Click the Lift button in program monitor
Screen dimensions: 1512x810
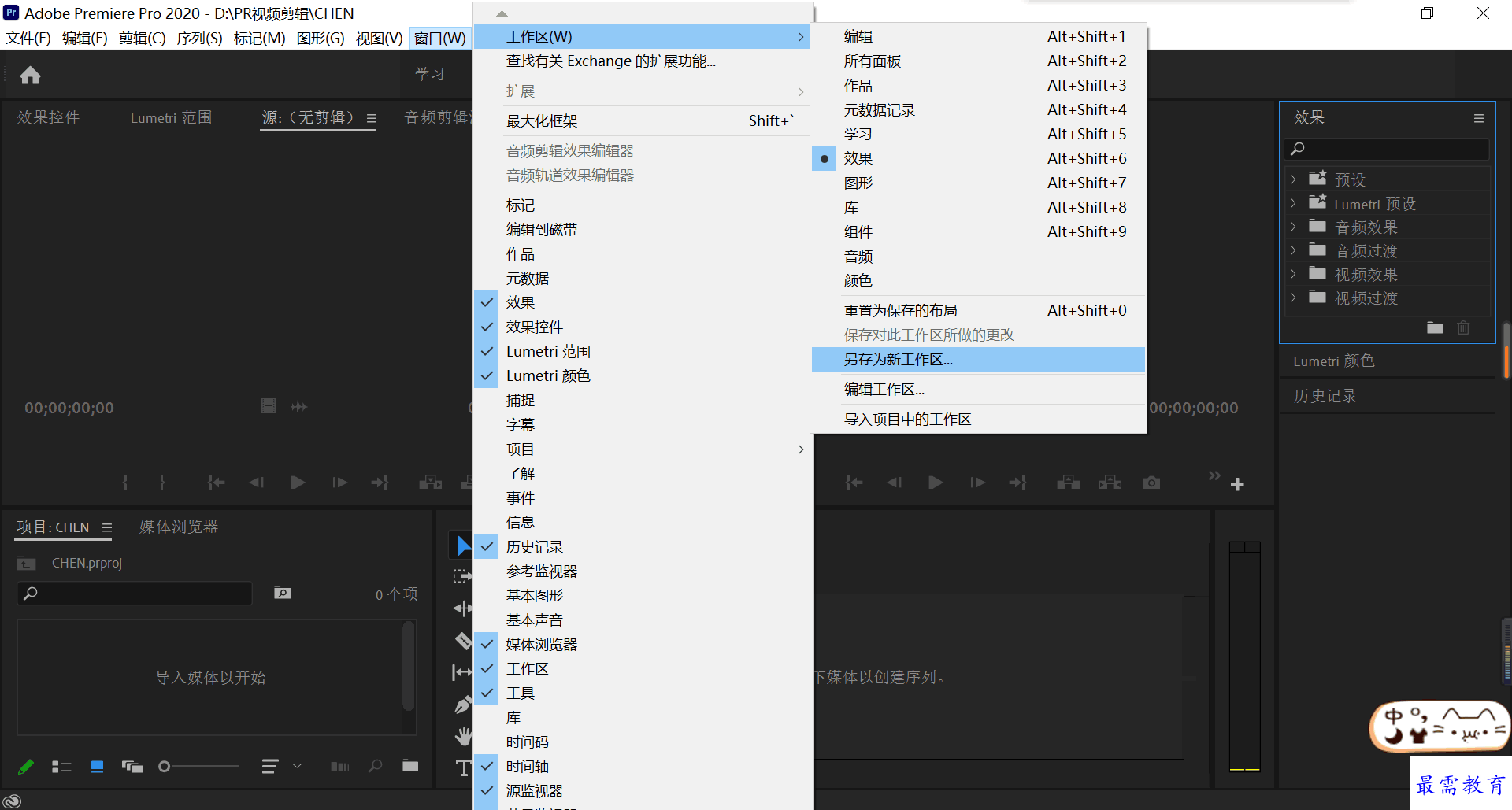pyautogui.click(x=1068, y=483)
